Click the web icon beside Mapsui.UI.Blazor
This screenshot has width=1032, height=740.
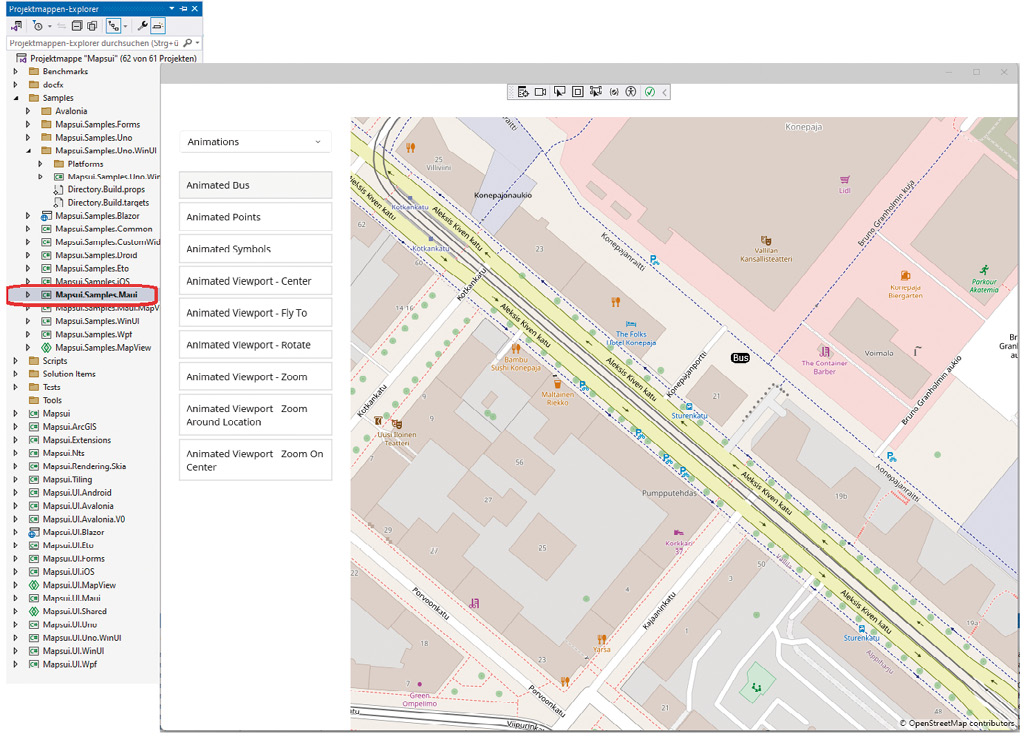(x=34, y=532)
